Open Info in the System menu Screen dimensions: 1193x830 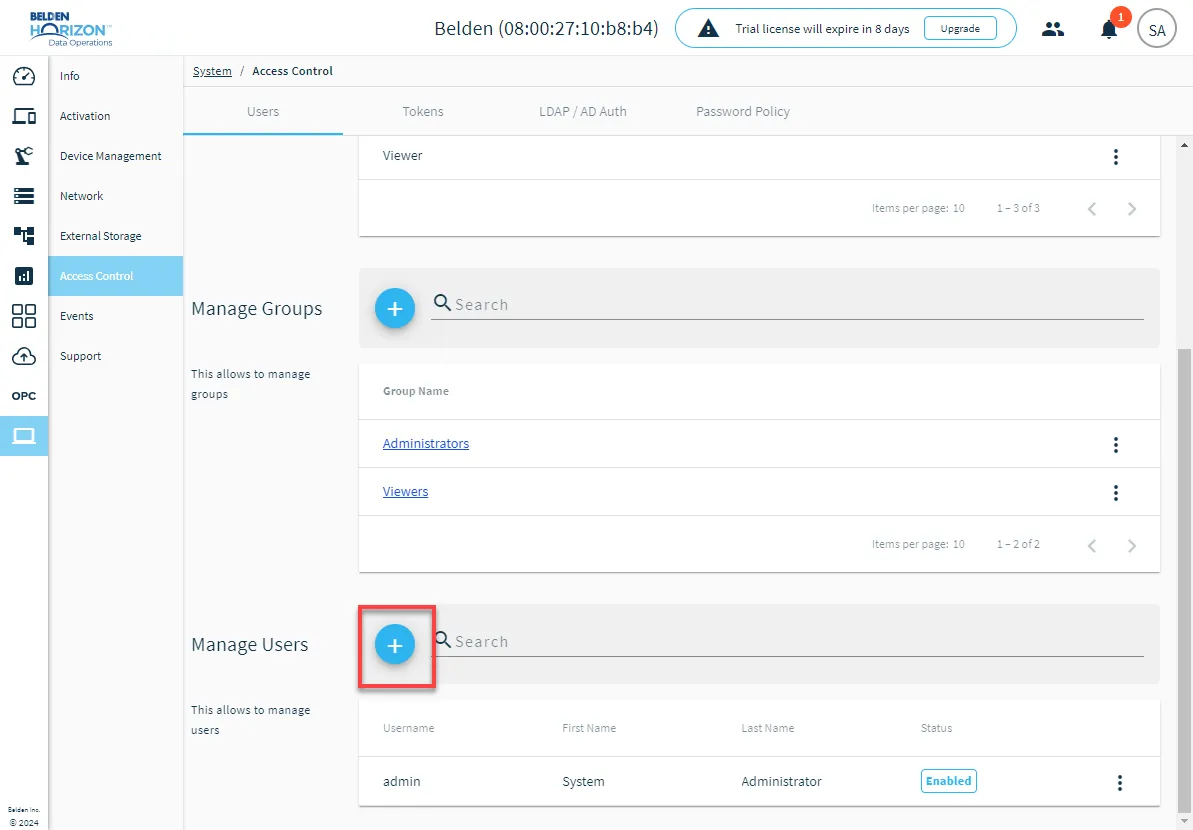tap(116, 76)
